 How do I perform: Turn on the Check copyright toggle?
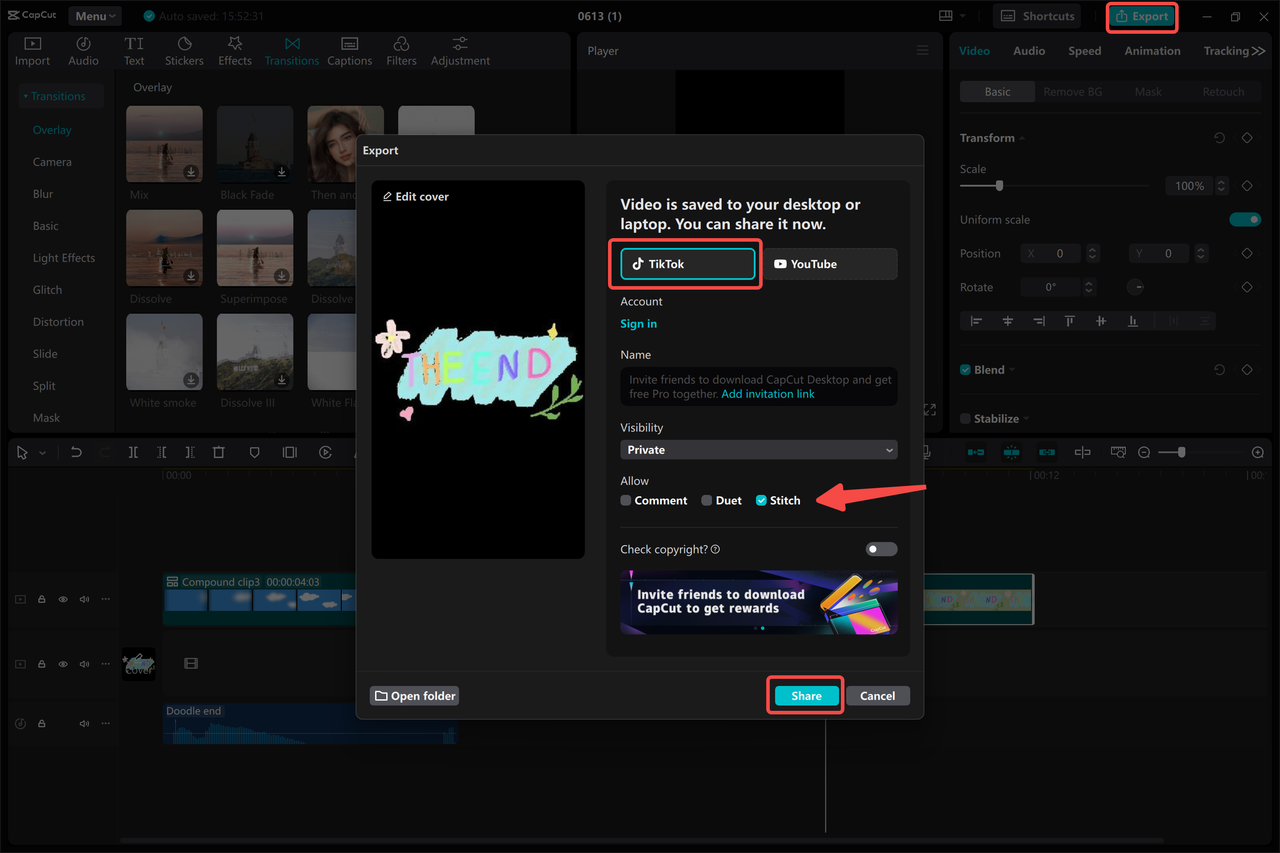click(x=881, y=549)
